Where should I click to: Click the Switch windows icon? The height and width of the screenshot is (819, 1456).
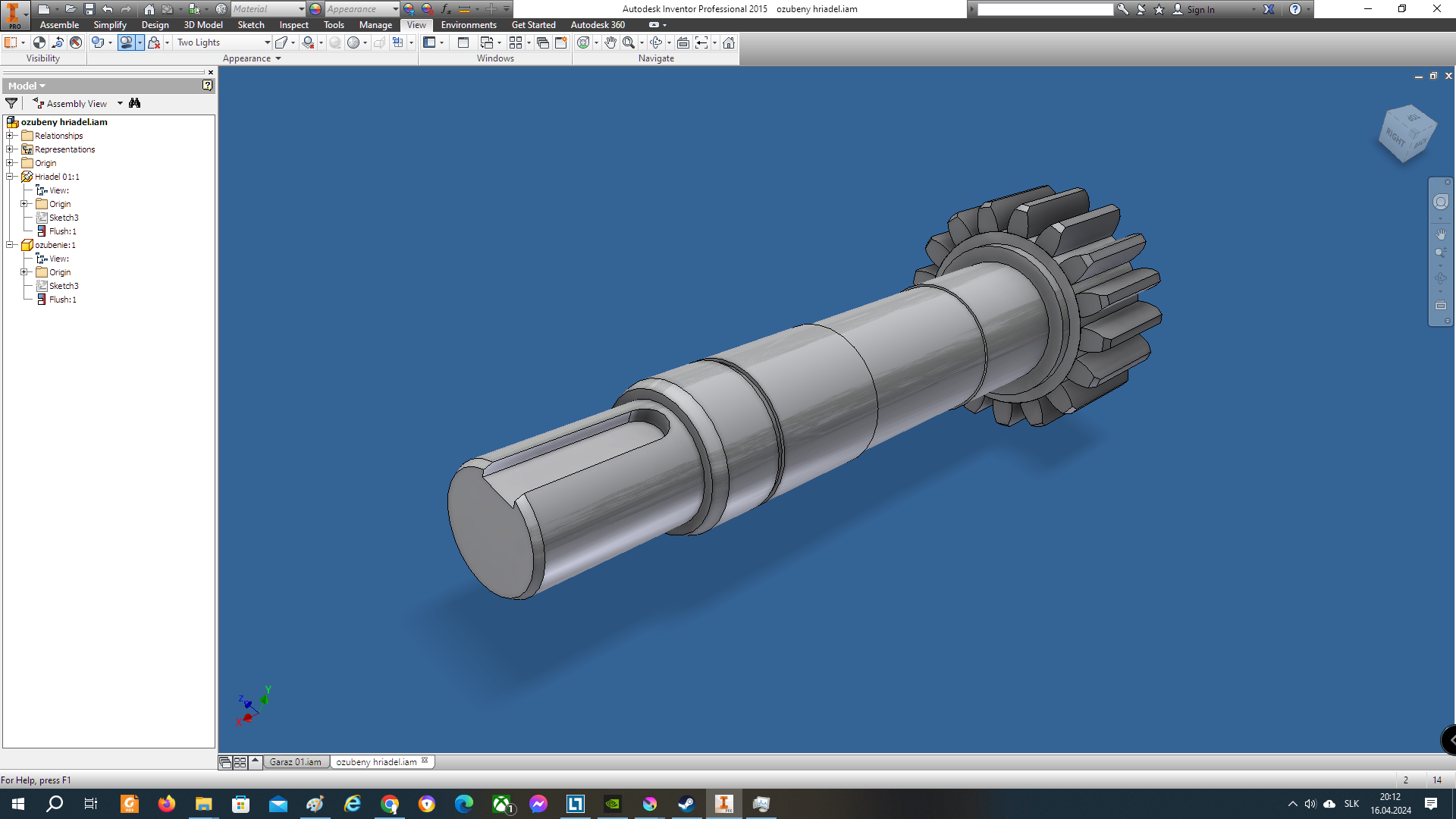point(487,42)
